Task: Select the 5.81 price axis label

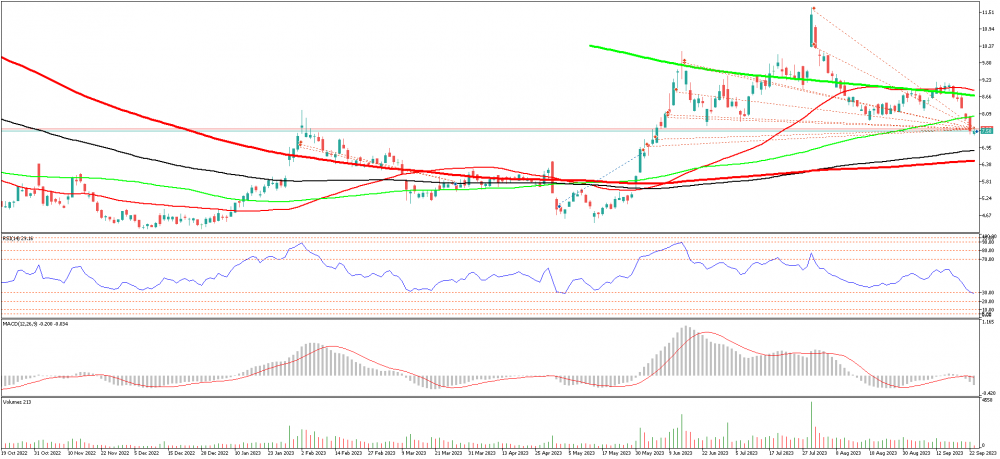Action: (x=988, y=182)
